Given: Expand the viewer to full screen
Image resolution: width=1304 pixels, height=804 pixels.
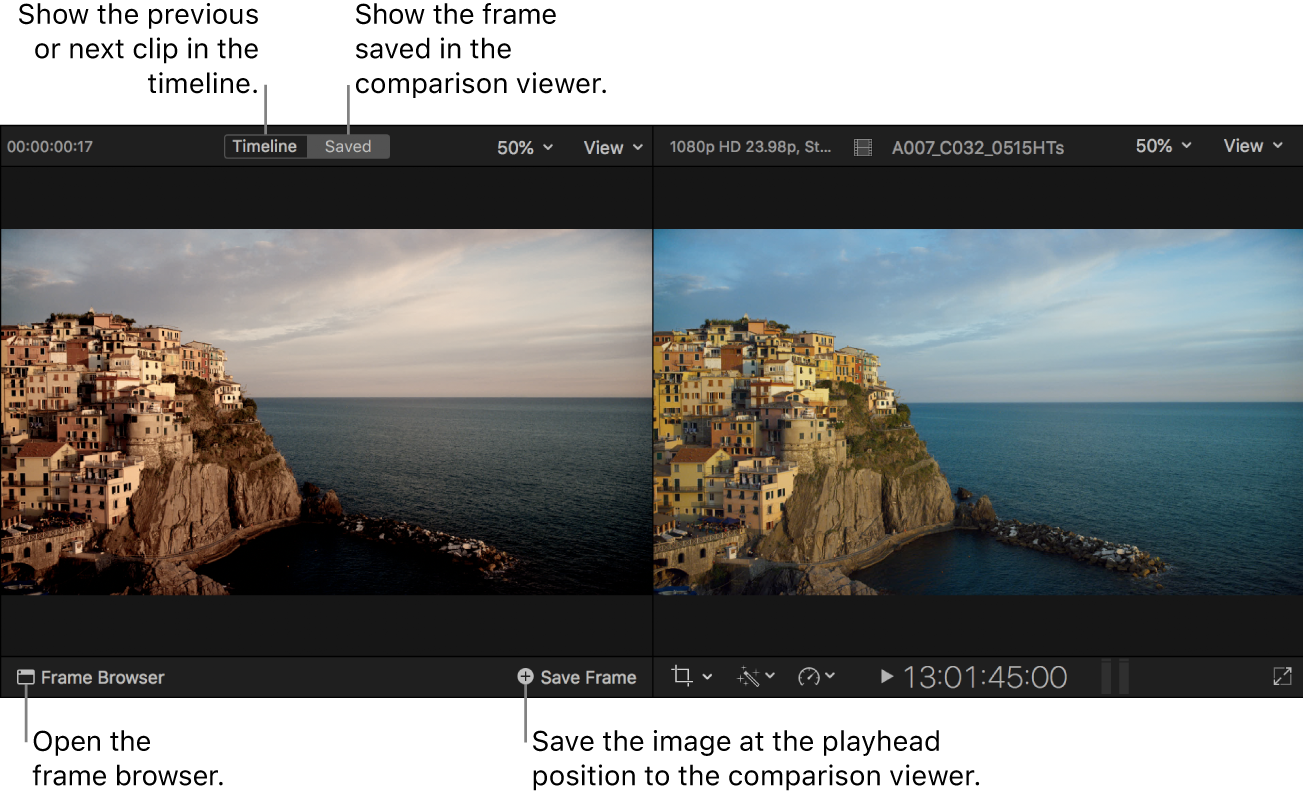Looking at the screenshot, I should [x=1282, y=677].
